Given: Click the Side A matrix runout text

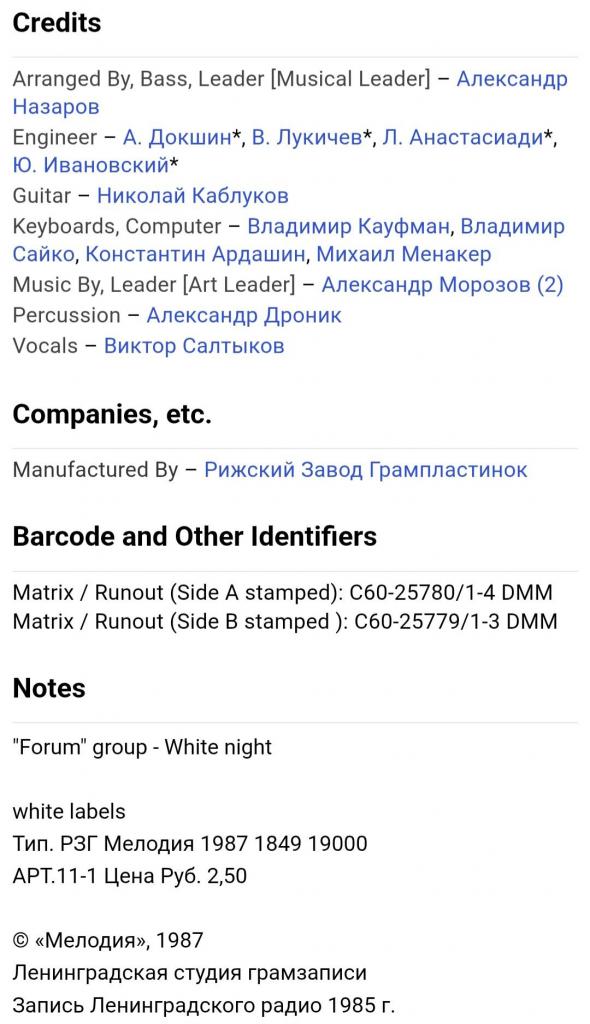Looking at the screenshot, I should pos(282,592).
